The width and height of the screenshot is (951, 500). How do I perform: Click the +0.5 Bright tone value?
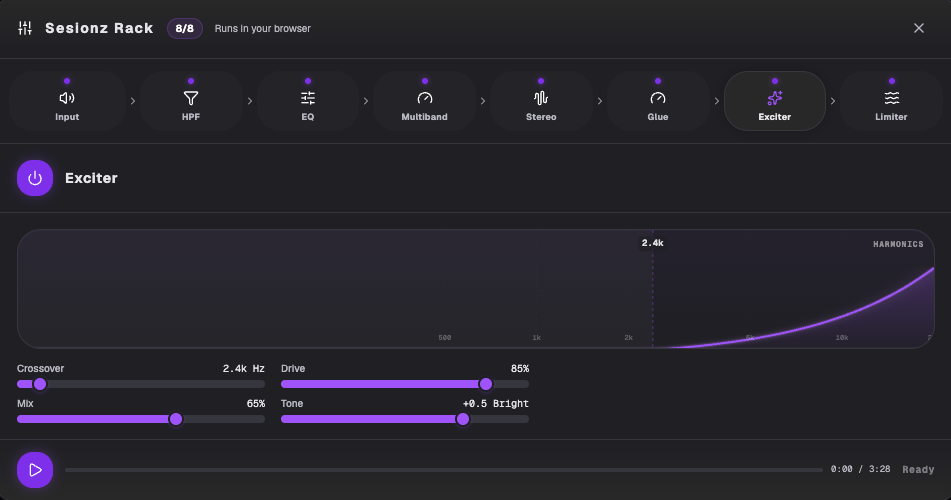click(x=496, y=404)
